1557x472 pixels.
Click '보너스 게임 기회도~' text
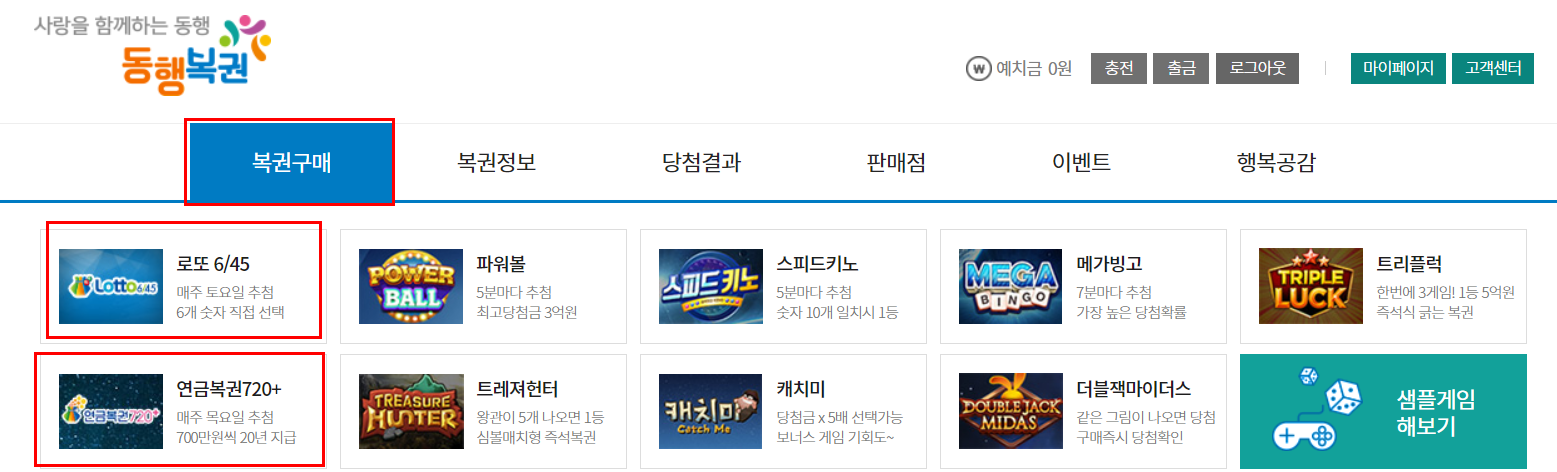click(x=835, y=437)
